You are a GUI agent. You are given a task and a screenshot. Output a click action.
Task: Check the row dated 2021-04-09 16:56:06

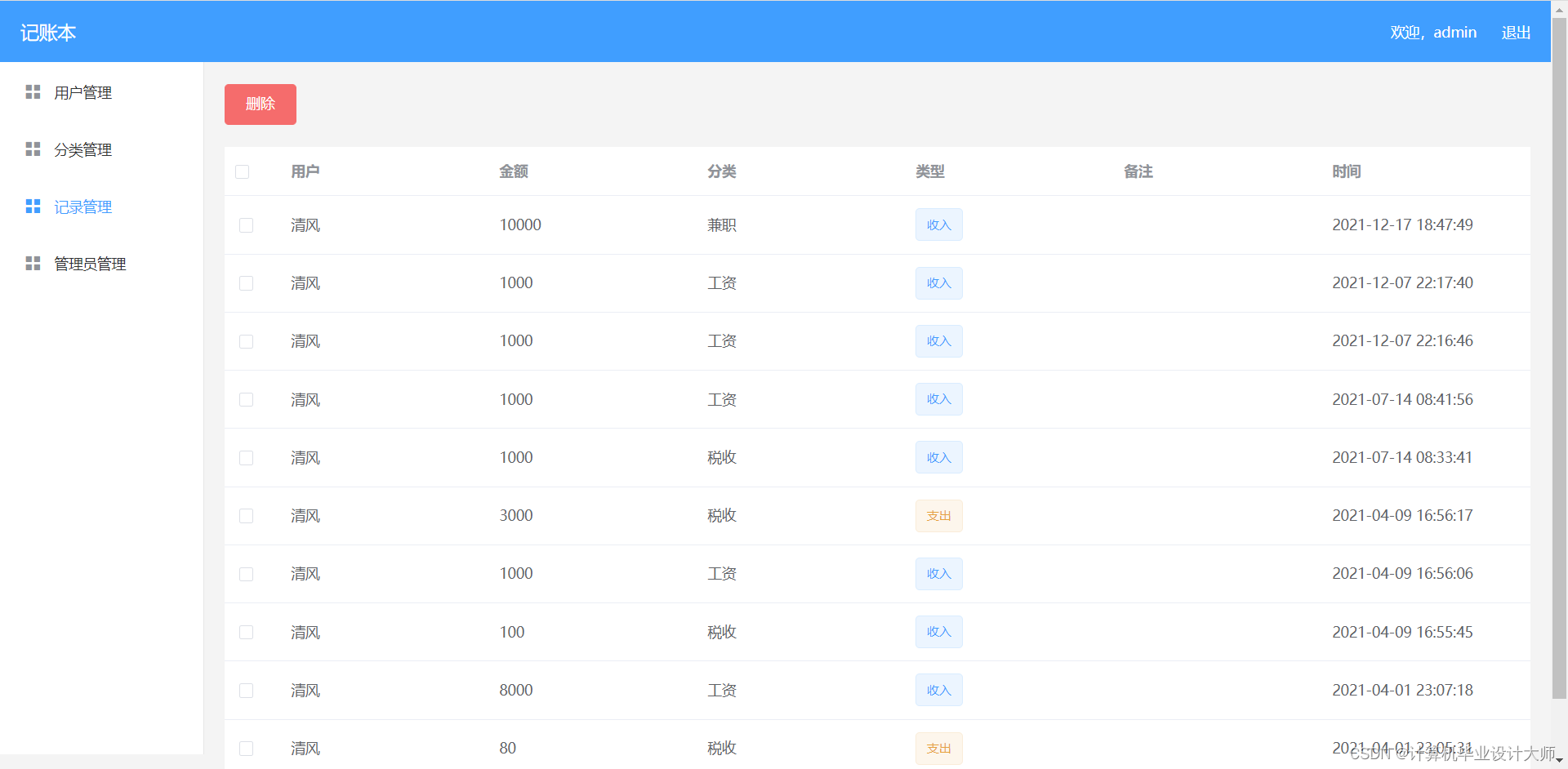[x=246, y=574]
